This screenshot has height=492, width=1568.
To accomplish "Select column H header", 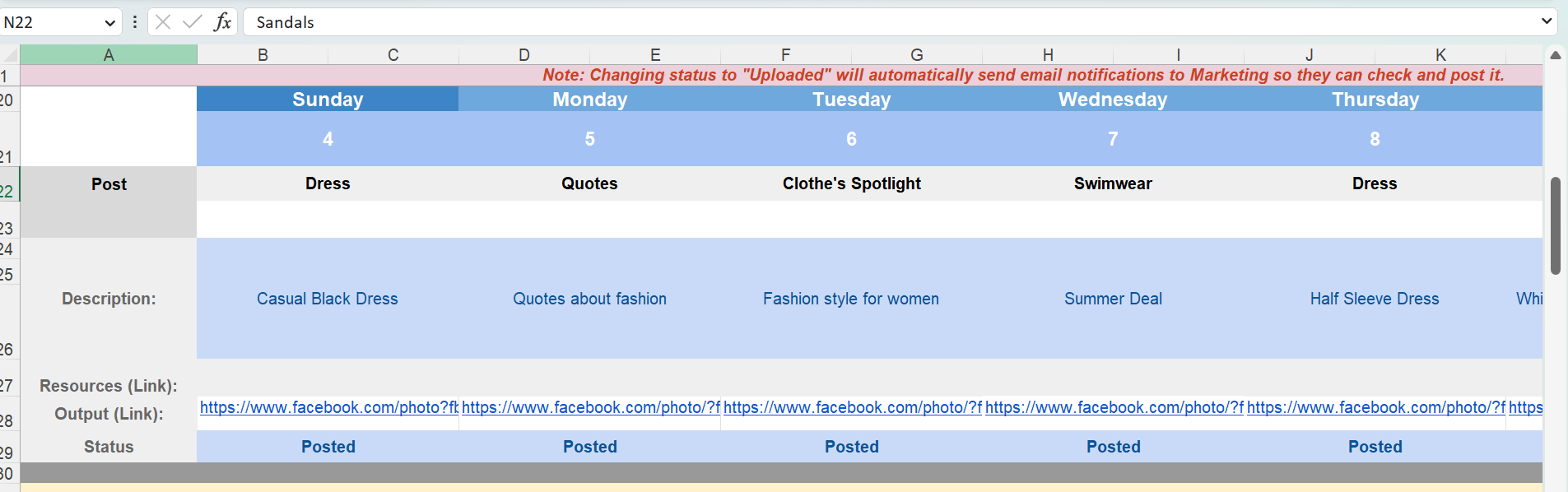I will [x=1048, y=55].
